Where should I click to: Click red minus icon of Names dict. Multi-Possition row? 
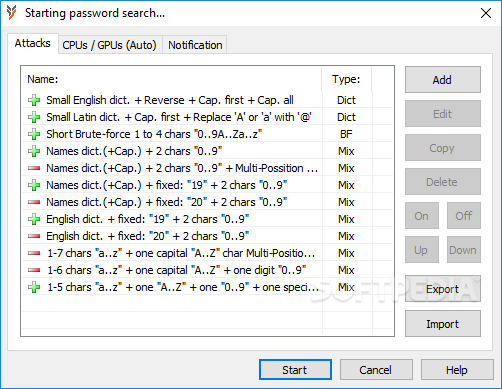pyautogui.click(x=34, y=168)
